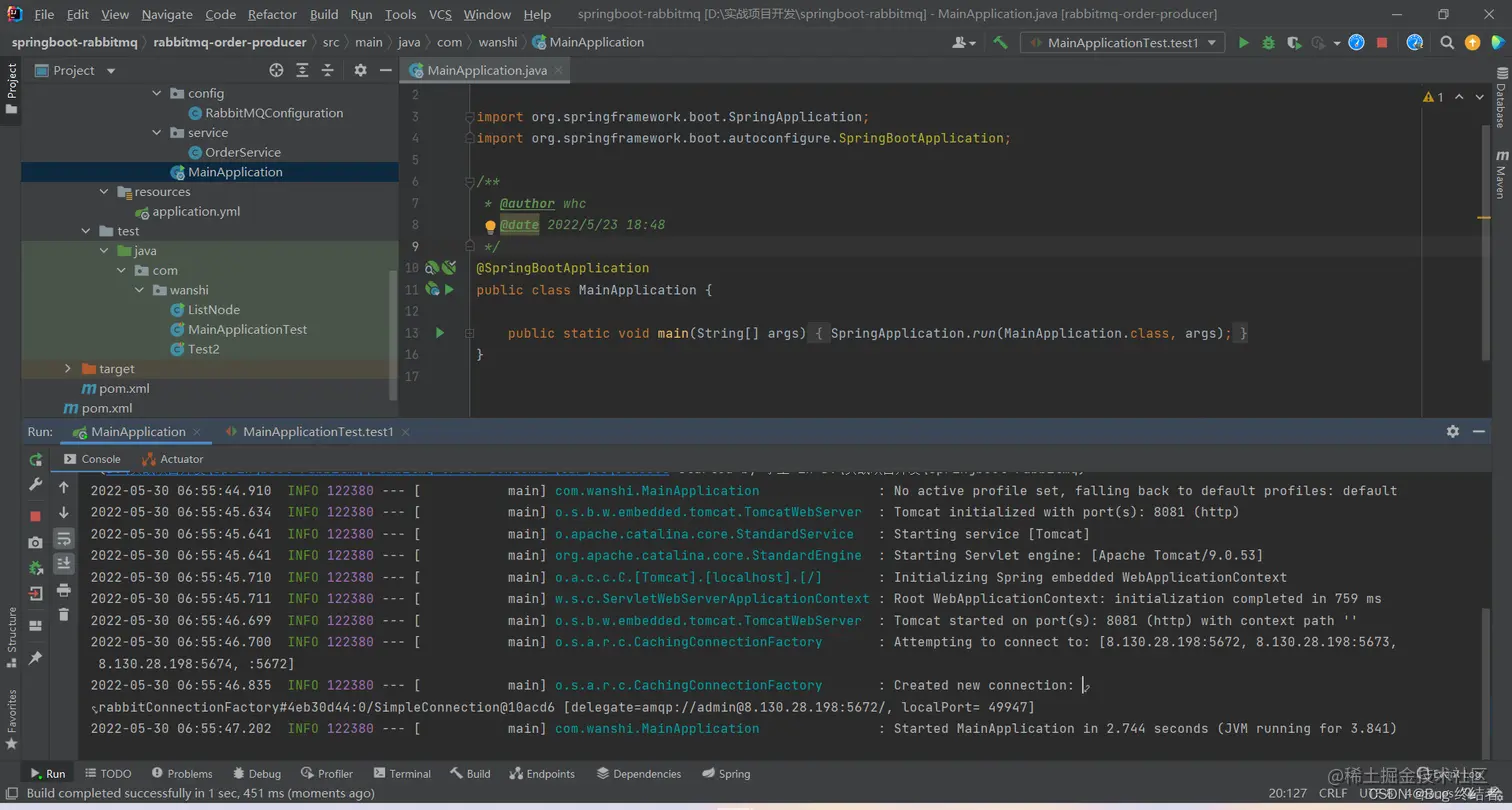Click the rabbitmq-order-producer breadcrumb

click(x=229, y=42)
